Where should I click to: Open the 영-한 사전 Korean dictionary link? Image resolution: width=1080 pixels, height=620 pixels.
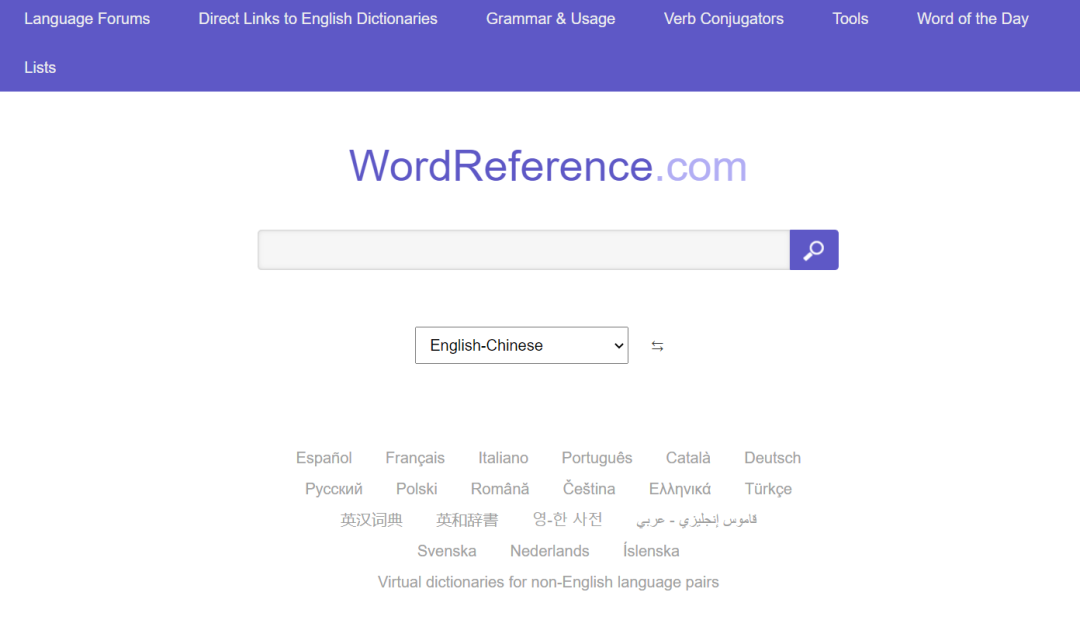567,519
